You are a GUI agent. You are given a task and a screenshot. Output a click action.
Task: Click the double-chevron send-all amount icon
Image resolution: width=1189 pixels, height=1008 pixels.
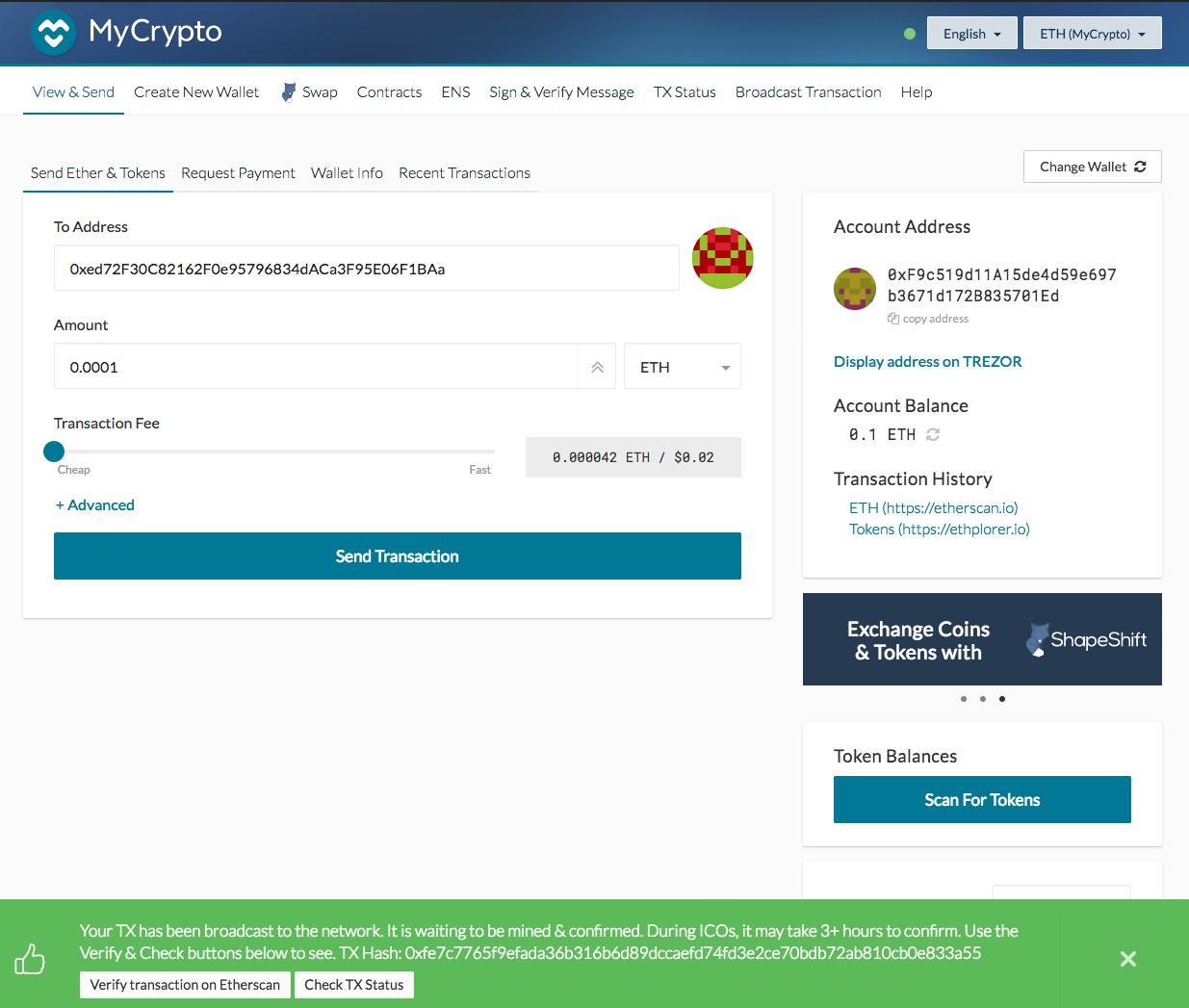[598, 367]
